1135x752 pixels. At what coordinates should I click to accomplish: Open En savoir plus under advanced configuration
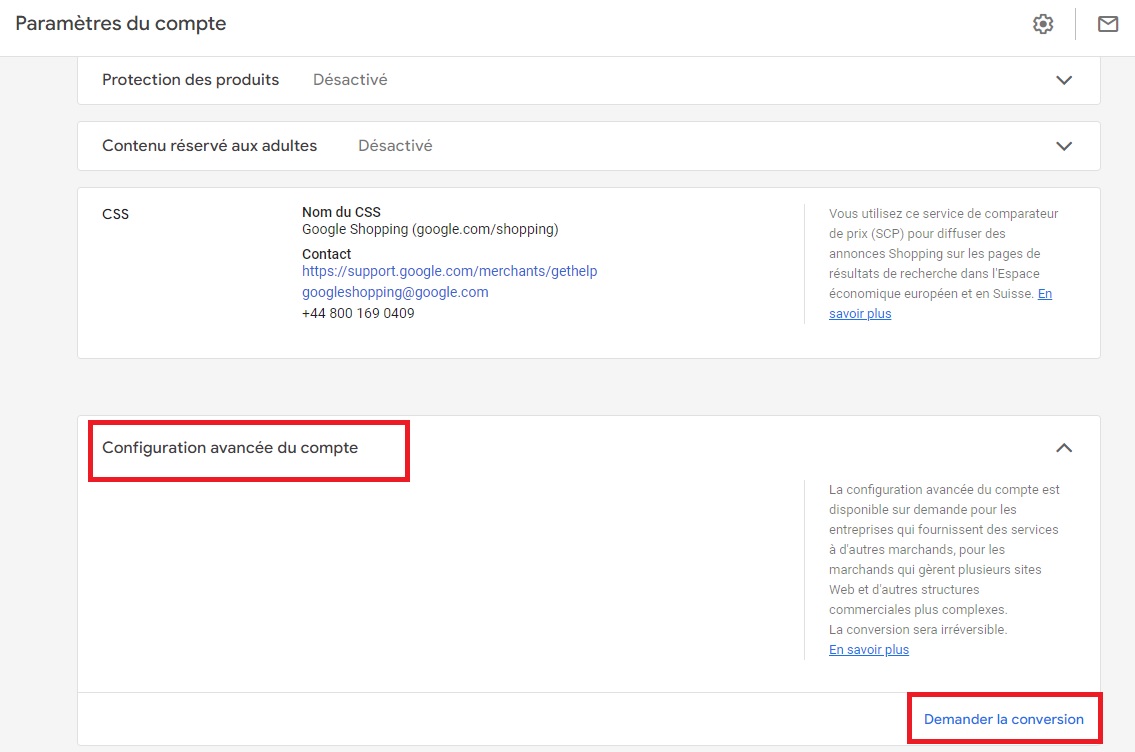tap(868, 649)
